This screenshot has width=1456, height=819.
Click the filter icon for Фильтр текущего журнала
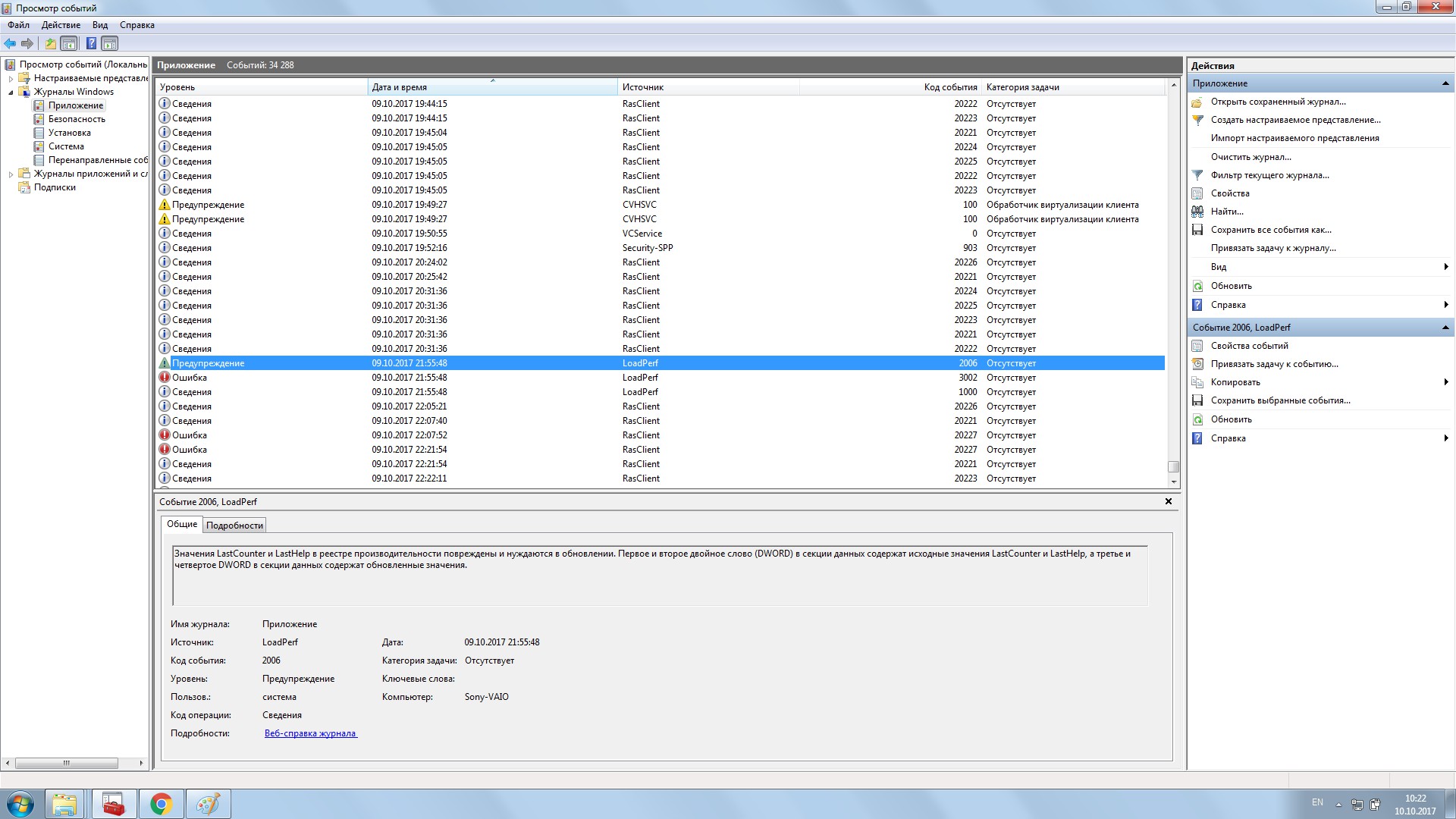coord(1197,175)
